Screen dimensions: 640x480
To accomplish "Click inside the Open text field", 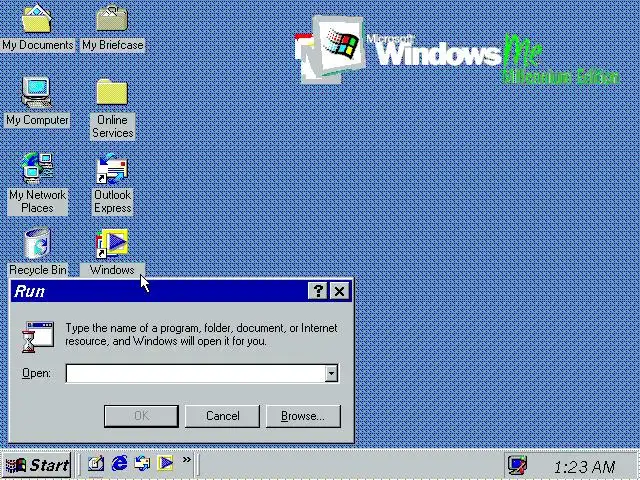I will 196,373.
